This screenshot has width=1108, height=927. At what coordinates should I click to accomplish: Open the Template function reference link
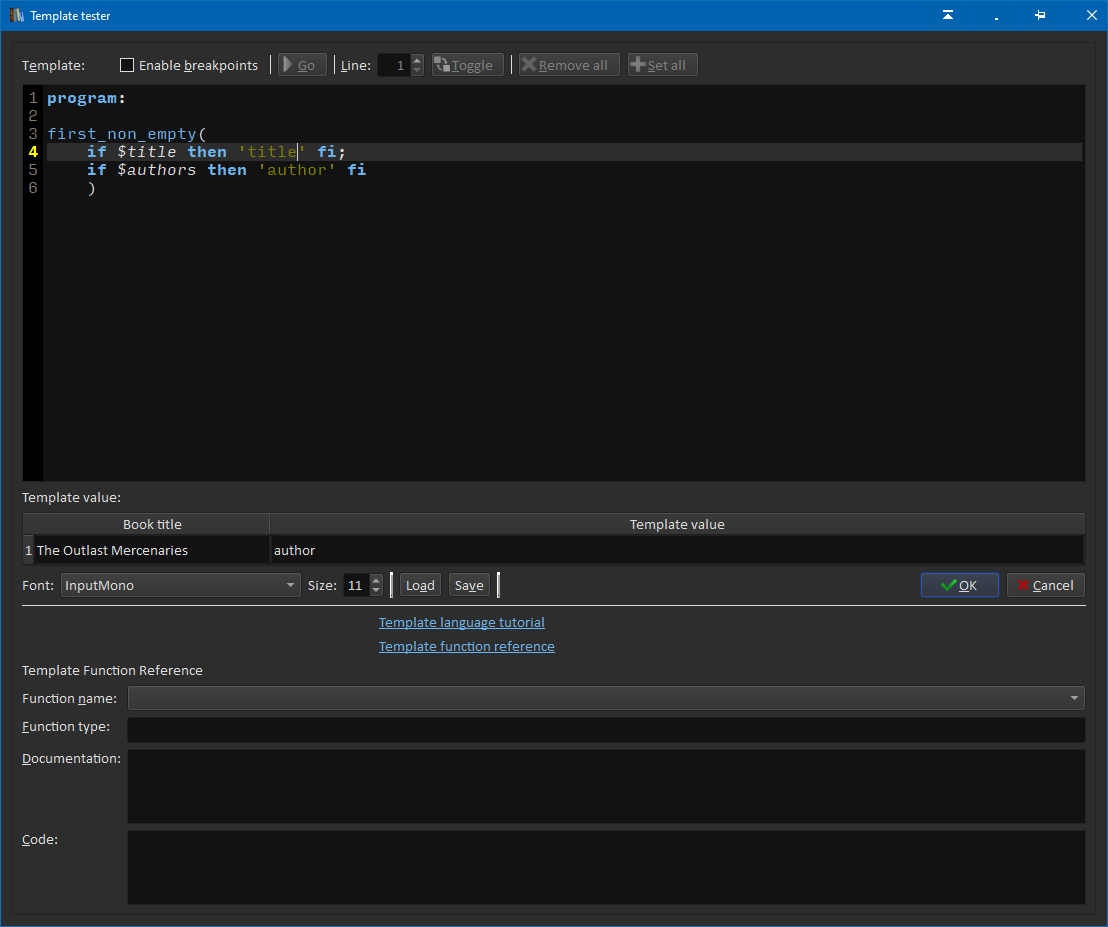click(x=466, y=646)
